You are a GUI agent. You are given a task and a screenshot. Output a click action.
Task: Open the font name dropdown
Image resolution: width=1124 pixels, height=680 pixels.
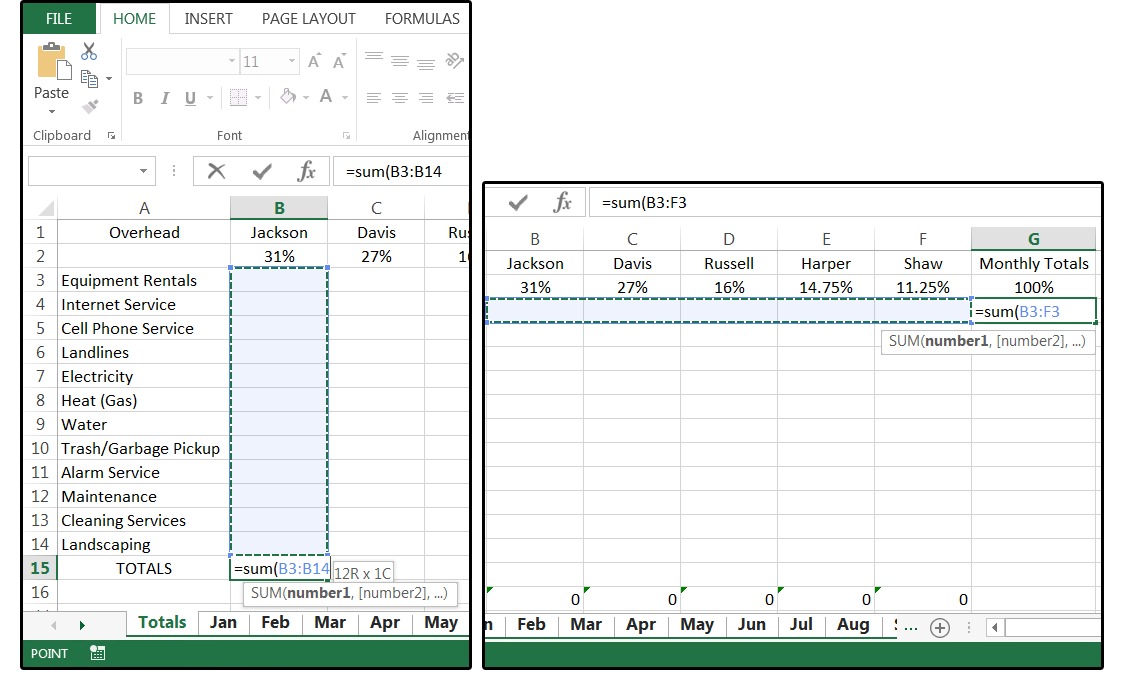(x=232, y=62)
